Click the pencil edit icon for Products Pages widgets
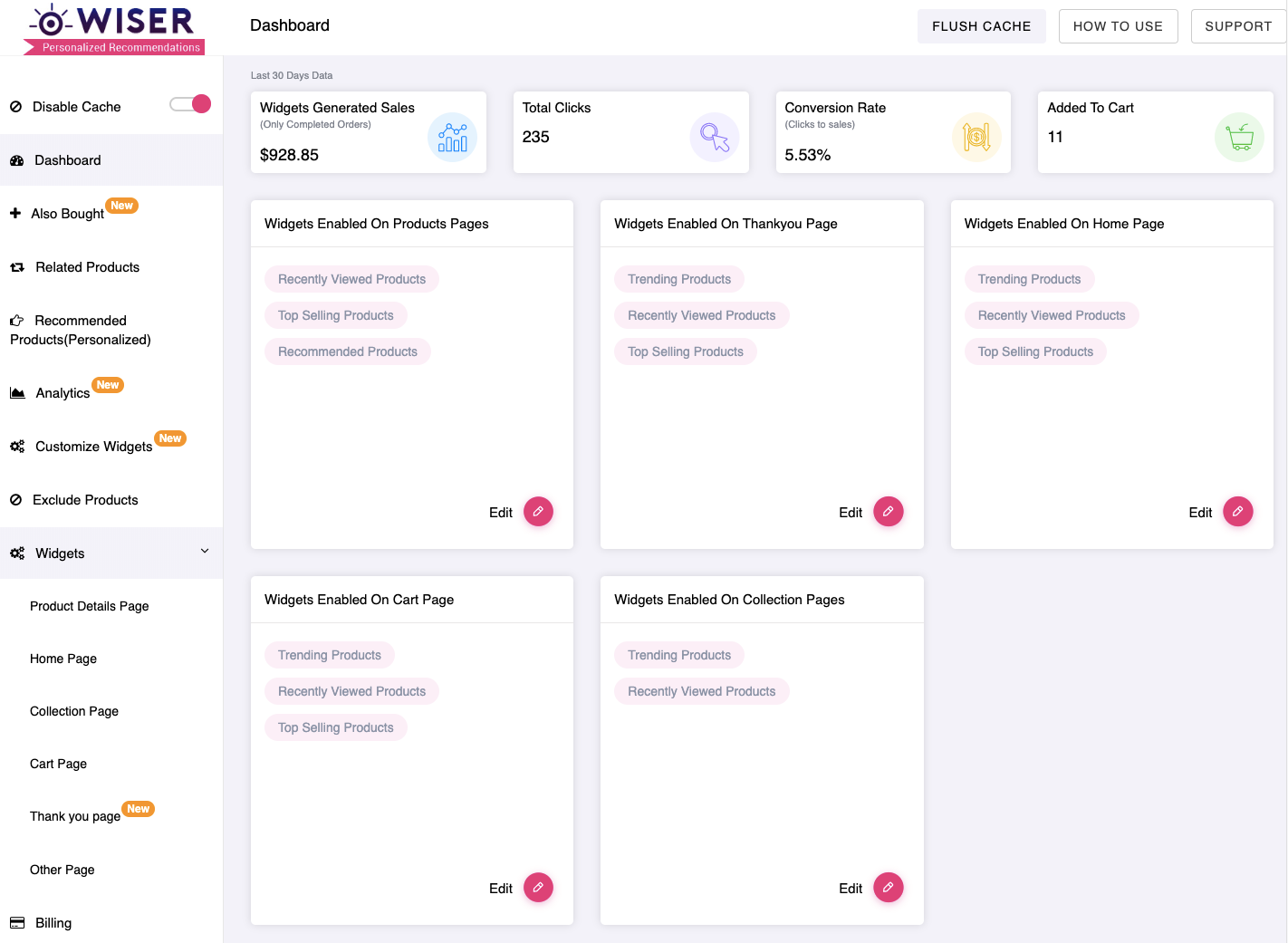Image resolution: width=1288 pixels, height=943 pixels. pos(538,512)
